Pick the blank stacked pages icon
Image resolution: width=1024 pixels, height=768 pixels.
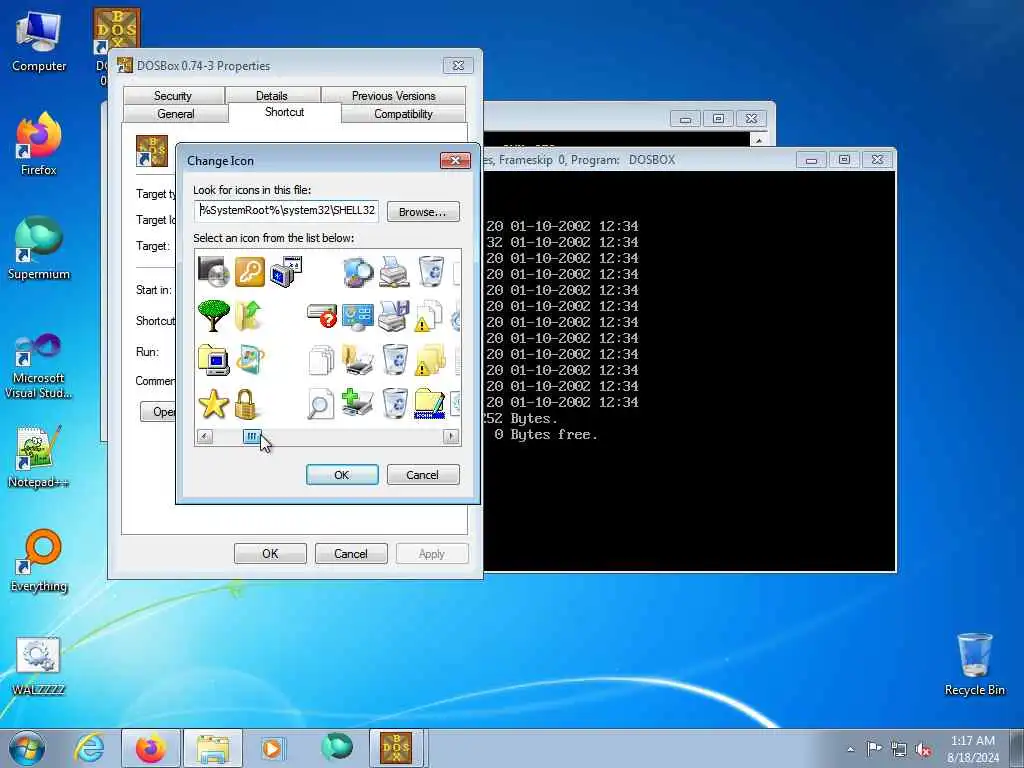321,359
